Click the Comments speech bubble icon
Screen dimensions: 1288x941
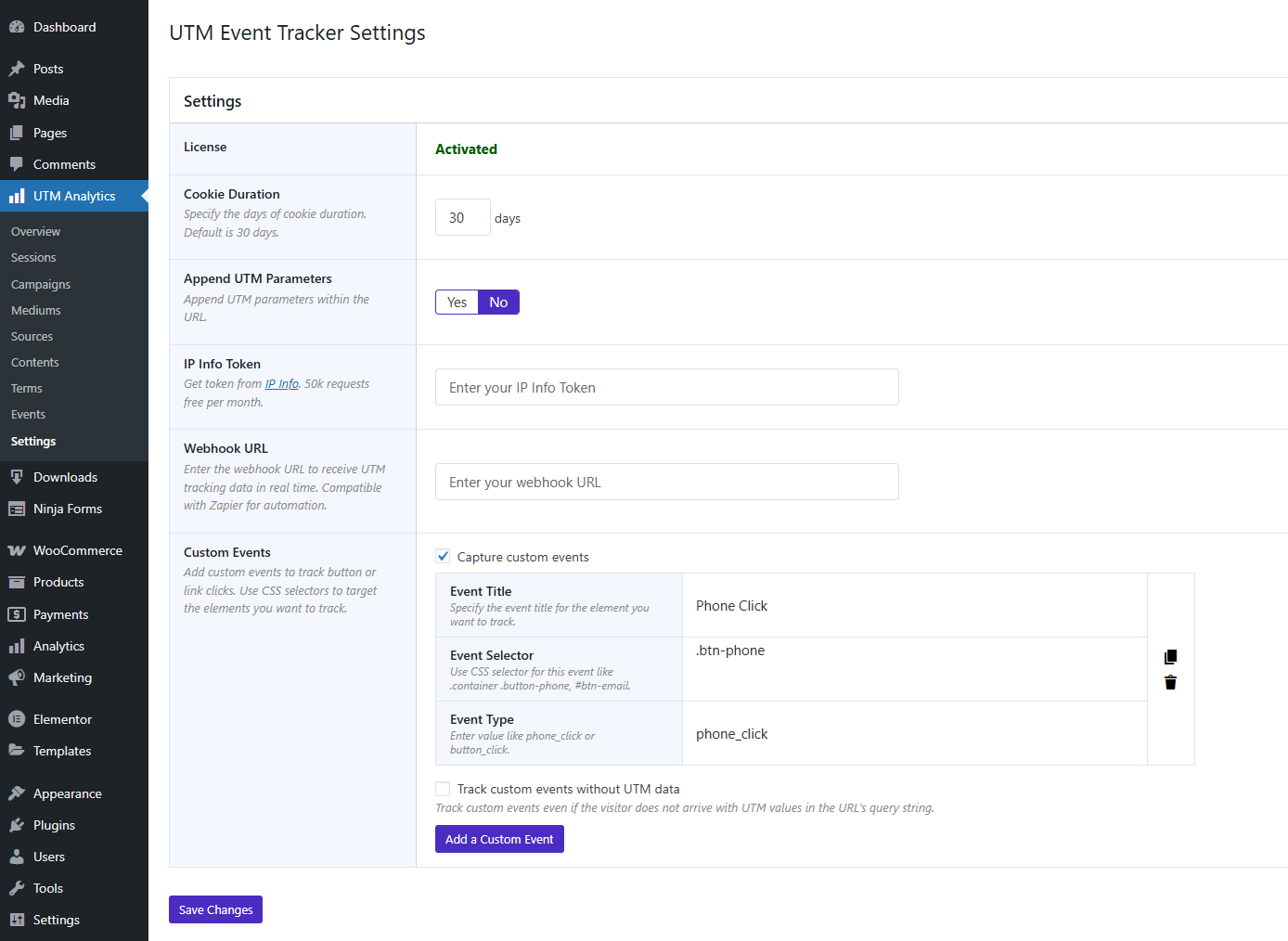[17, 164]
